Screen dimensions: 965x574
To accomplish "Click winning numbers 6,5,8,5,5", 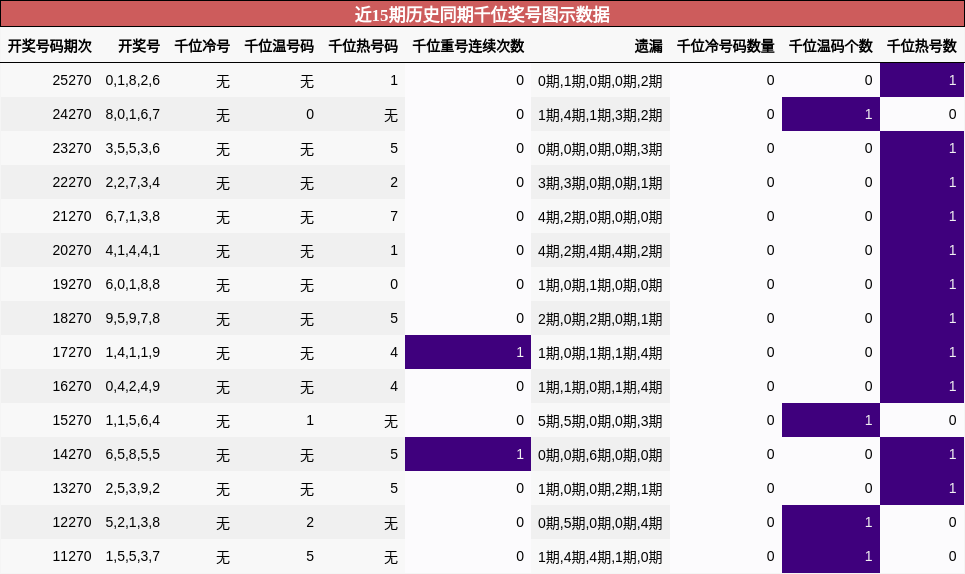I will coord(132,455).
